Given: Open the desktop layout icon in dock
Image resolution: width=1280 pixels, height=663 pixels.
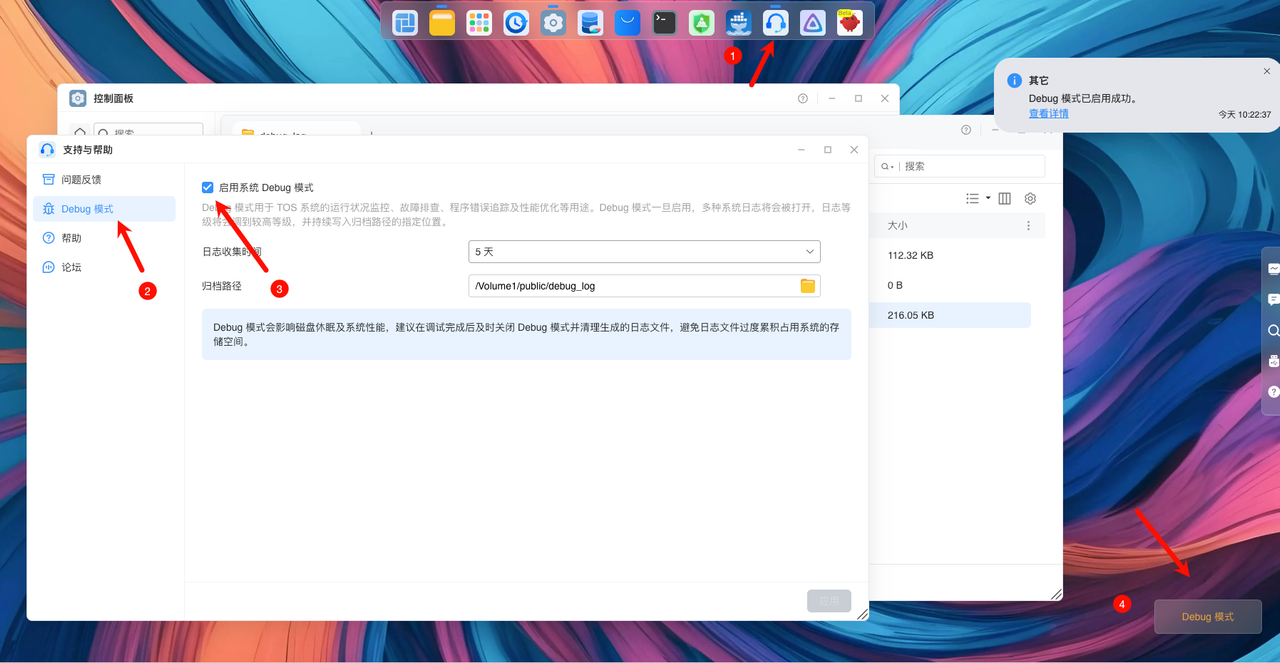Looking at the screenshot, I should (x=405, y=22).
